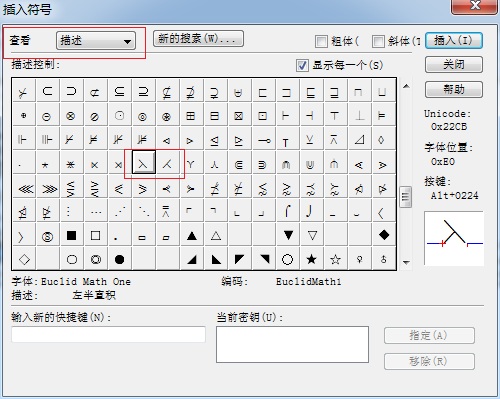Click the symbol grid scrollbar thumb

tap(406, 197)
